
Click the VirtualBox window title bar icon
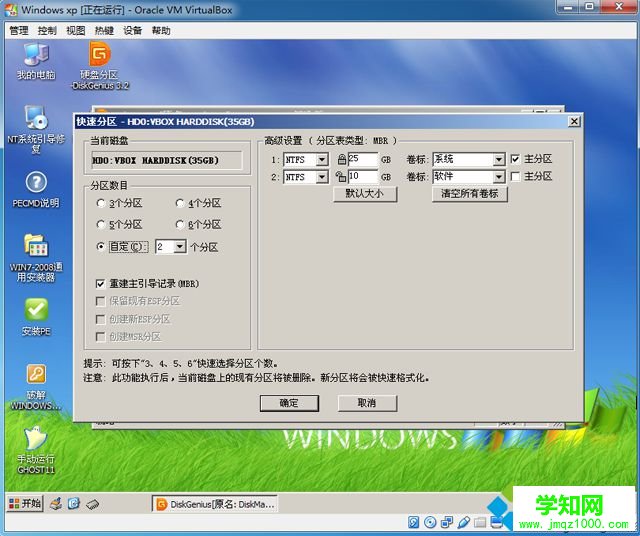point(11,9)
